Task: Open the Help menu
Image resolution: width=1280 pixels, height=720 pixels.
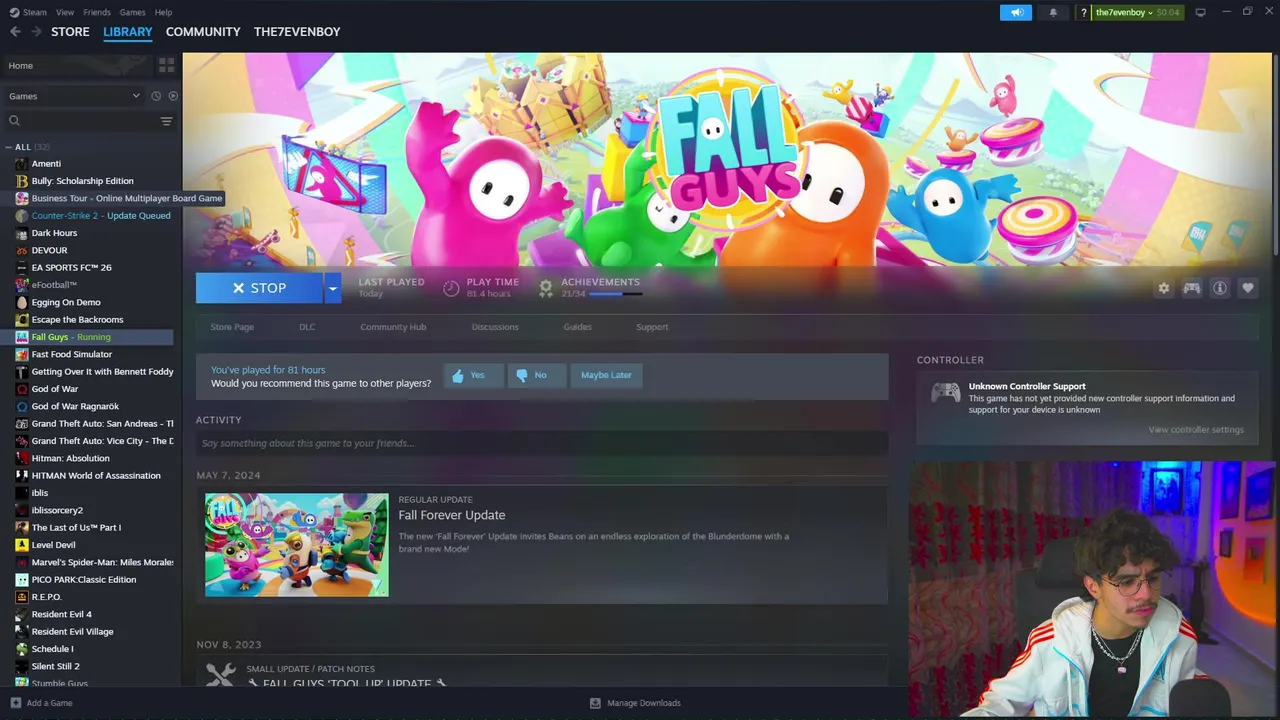Action: pos(163,12)
